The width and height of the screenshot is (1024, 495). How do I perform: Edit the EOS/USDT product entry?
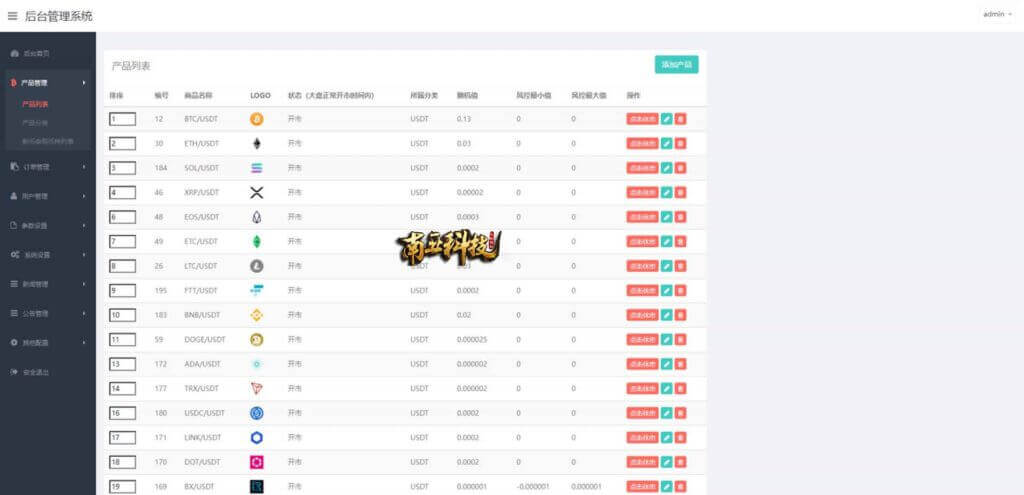tap(666, 217)
